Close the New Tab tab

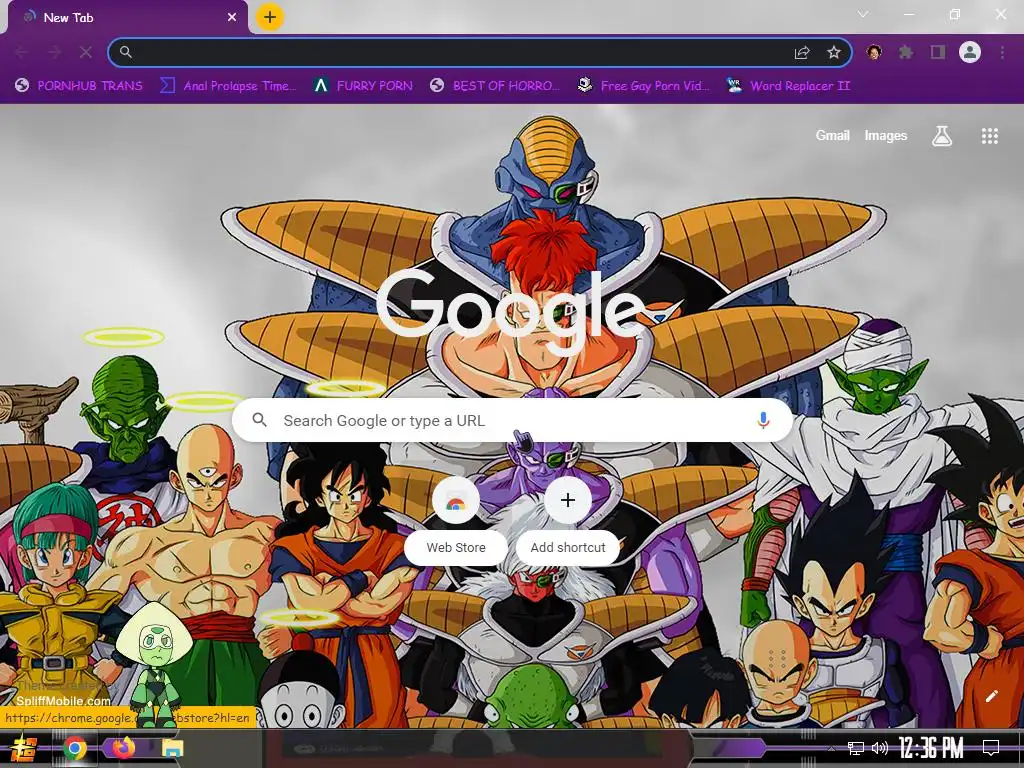(x=232, y=18)
